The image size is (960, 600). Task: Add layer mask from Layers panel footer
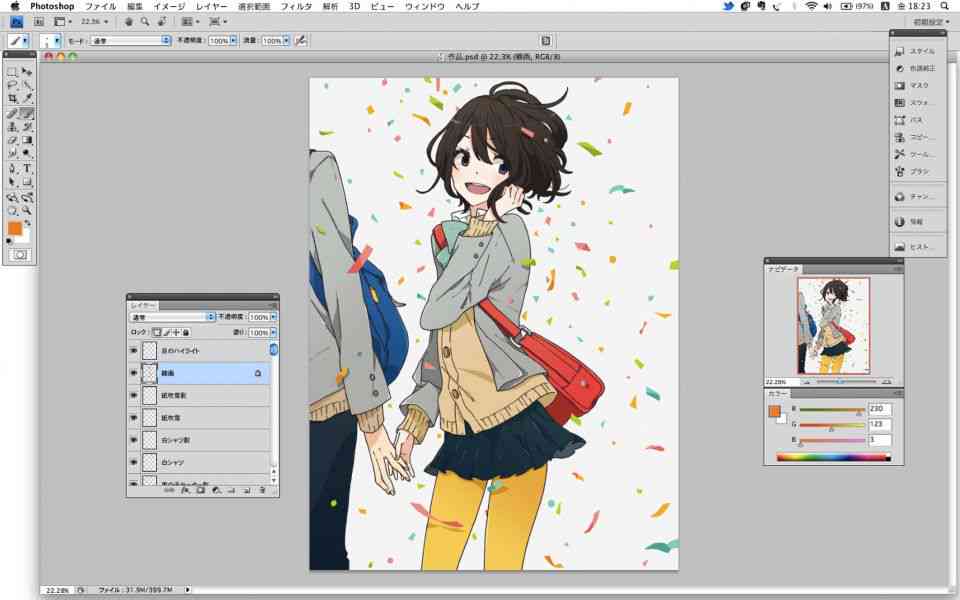[200, 490]
